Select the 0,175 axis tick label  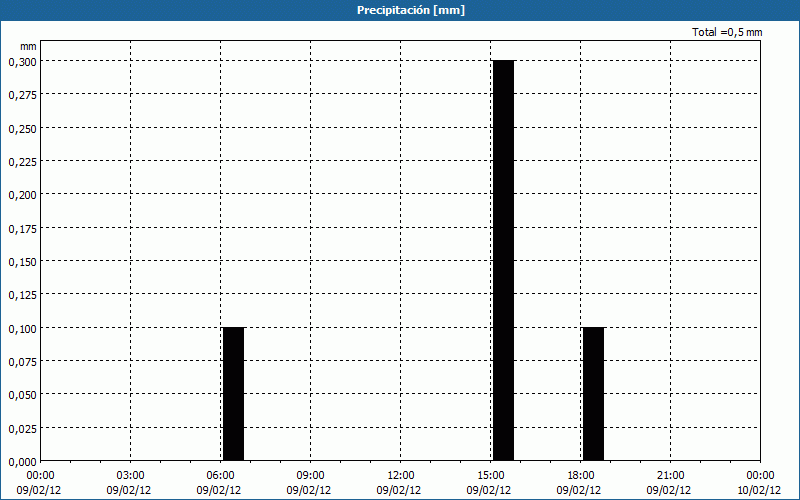(22, 229)
